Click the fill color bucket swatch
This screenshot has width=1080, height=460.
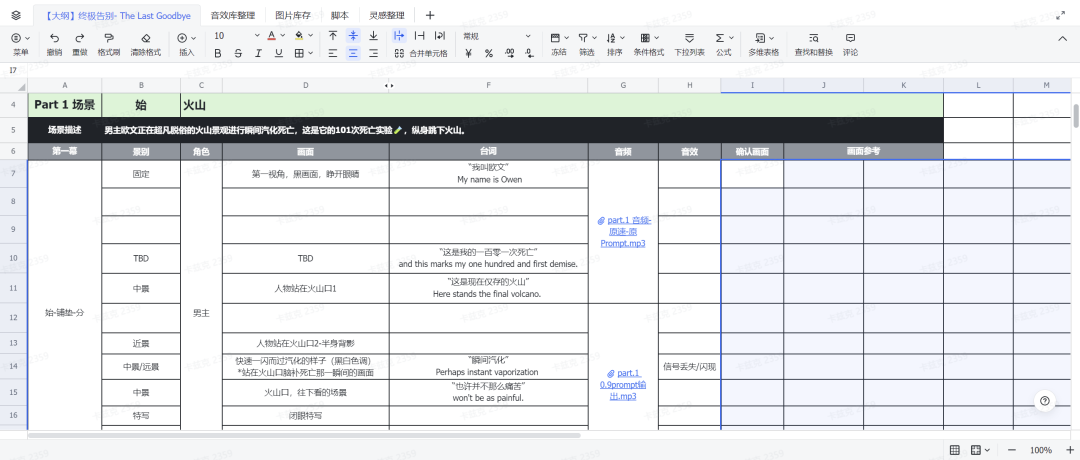click(x=299, y=35)
